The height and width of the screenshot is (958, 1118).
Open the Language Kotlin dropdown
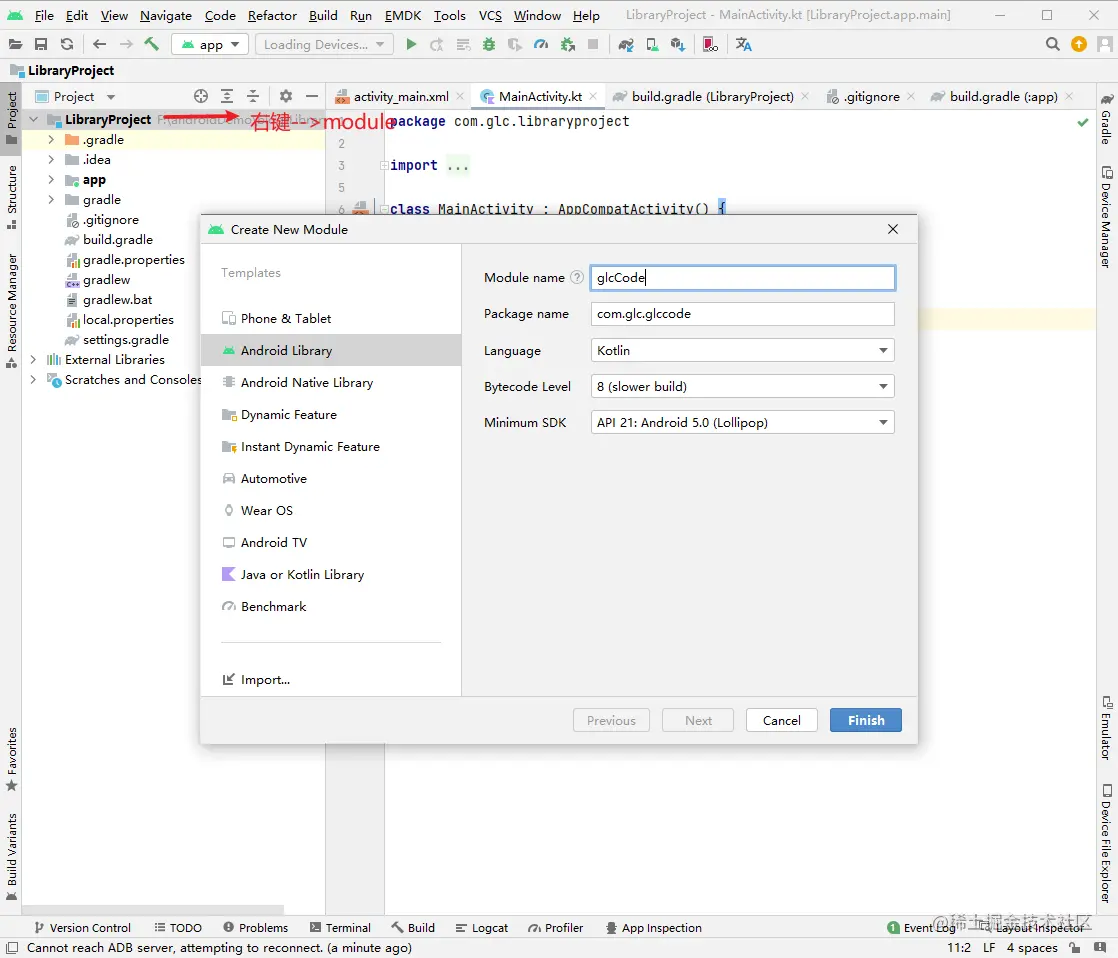(742, 350)
